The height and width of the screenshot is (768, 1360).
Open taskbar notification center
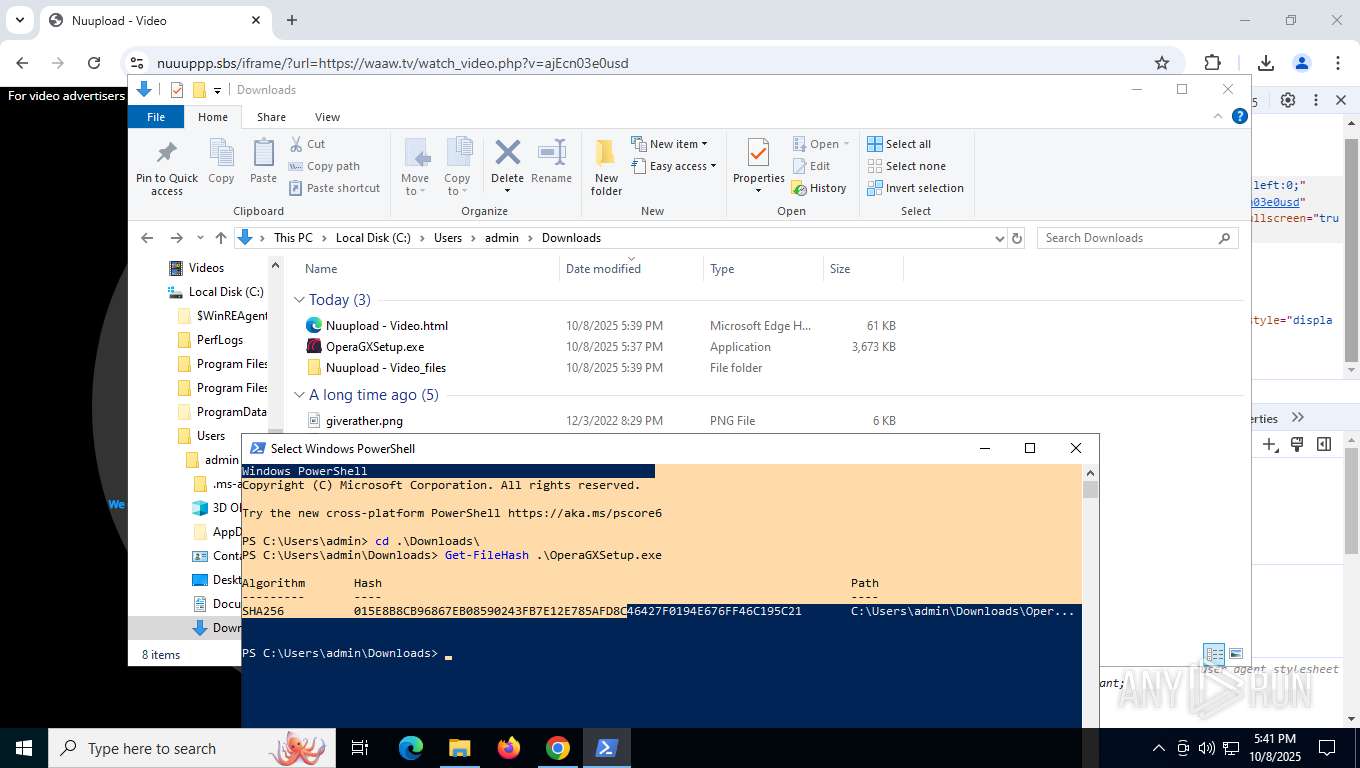[x=1327, y=748]
